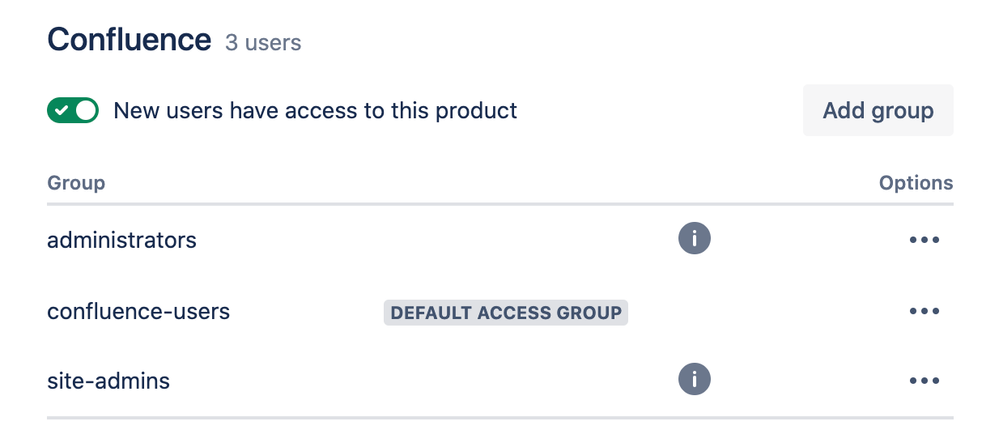Expand the more options for site-admins

[924, 381]
